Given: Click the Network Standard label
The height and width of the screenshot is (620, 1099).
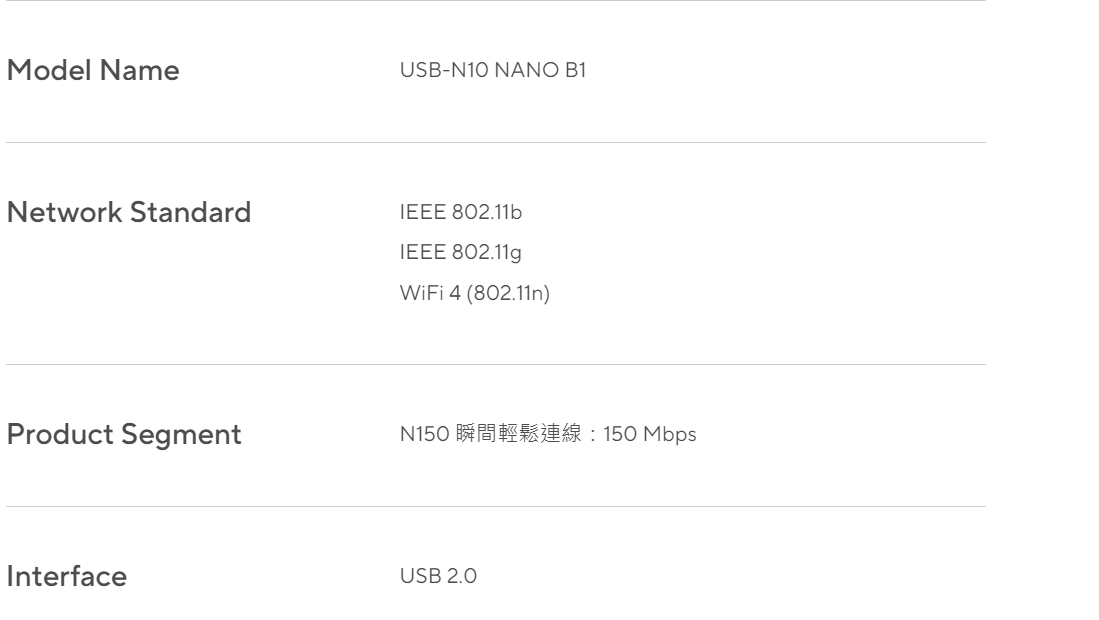Looking at the screenshot, I should pos(129,213).
